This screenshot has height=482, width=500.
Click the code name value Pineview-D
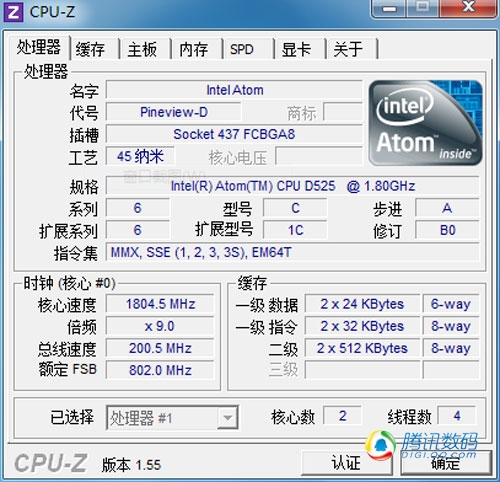(174, 112)
